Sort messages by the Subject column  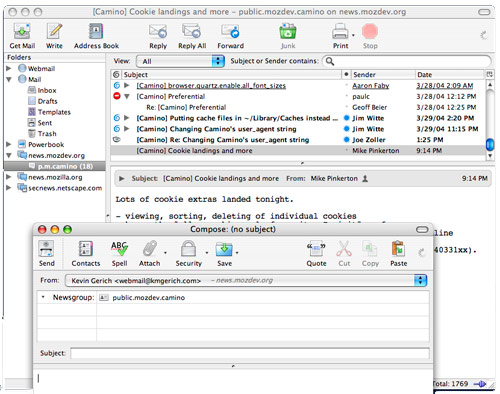[232, 75]
